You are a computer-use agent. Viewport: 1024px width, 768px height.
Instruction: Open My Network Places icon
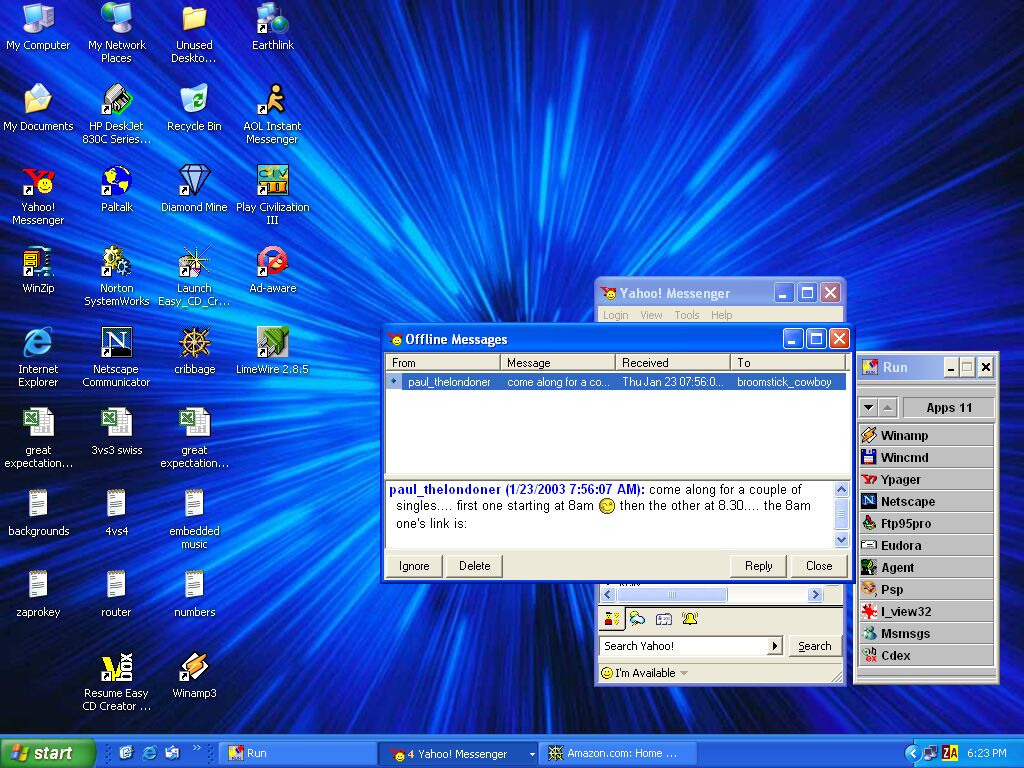[116, 33]
